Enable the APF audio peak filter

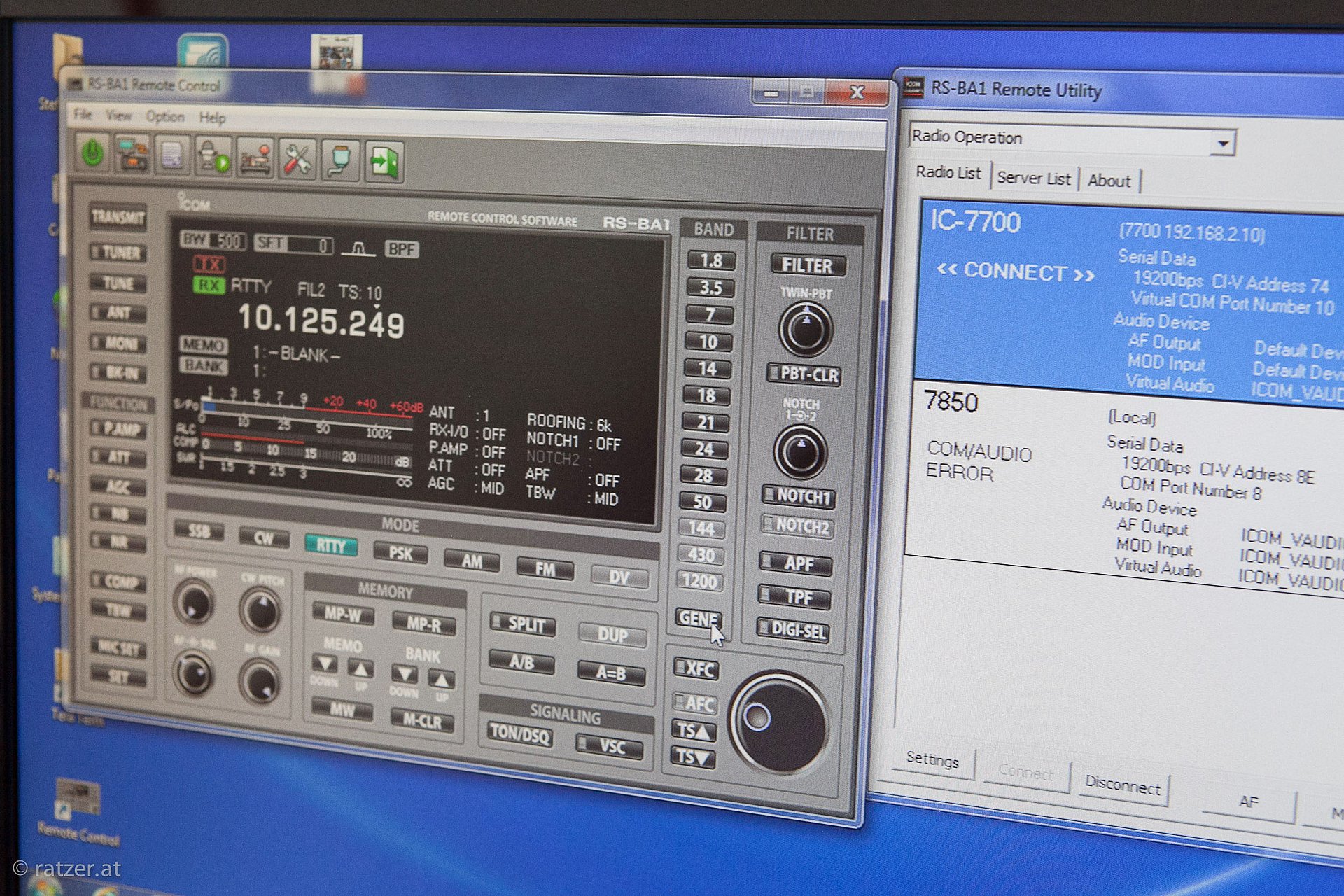(x=795, y=563)
